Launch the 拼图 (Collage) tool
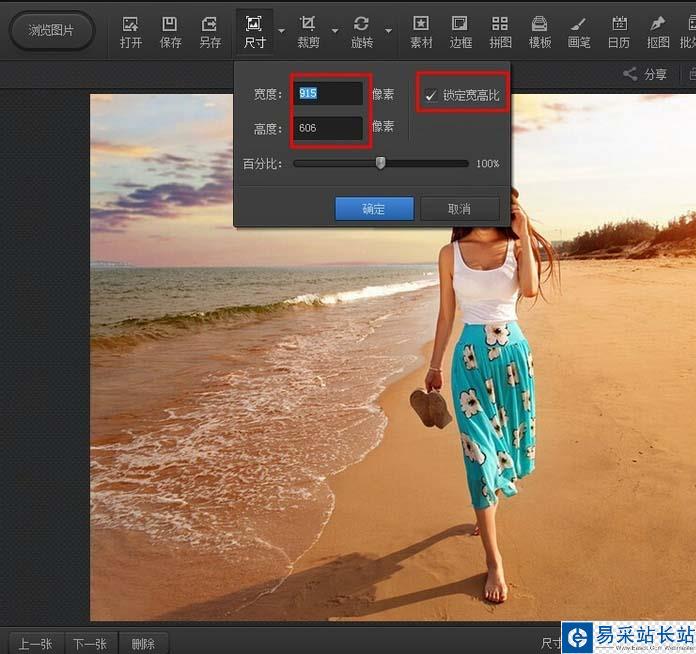696x654 pixels. 500,31
